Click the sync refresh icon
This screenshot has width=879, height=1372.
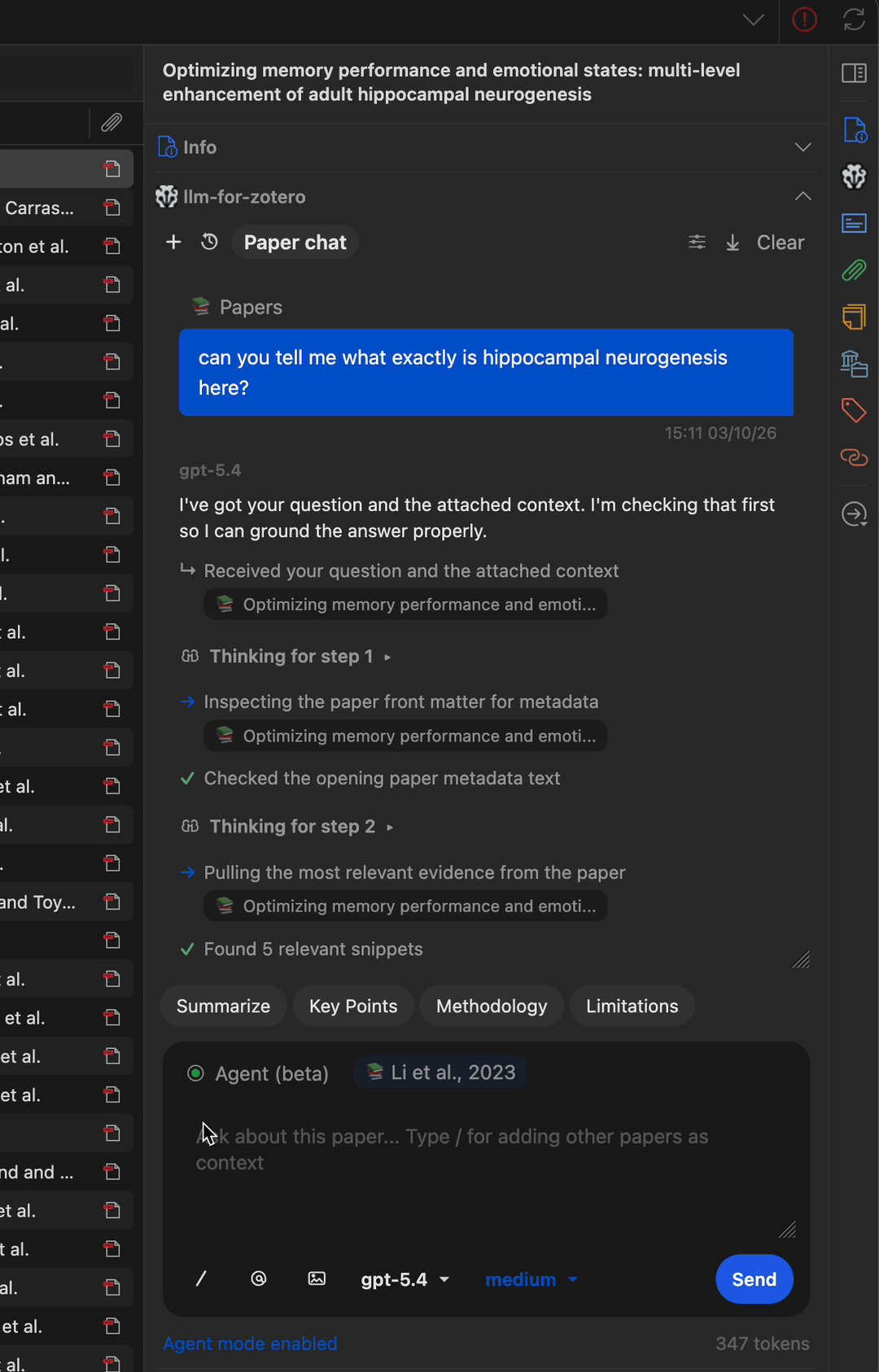854,20
